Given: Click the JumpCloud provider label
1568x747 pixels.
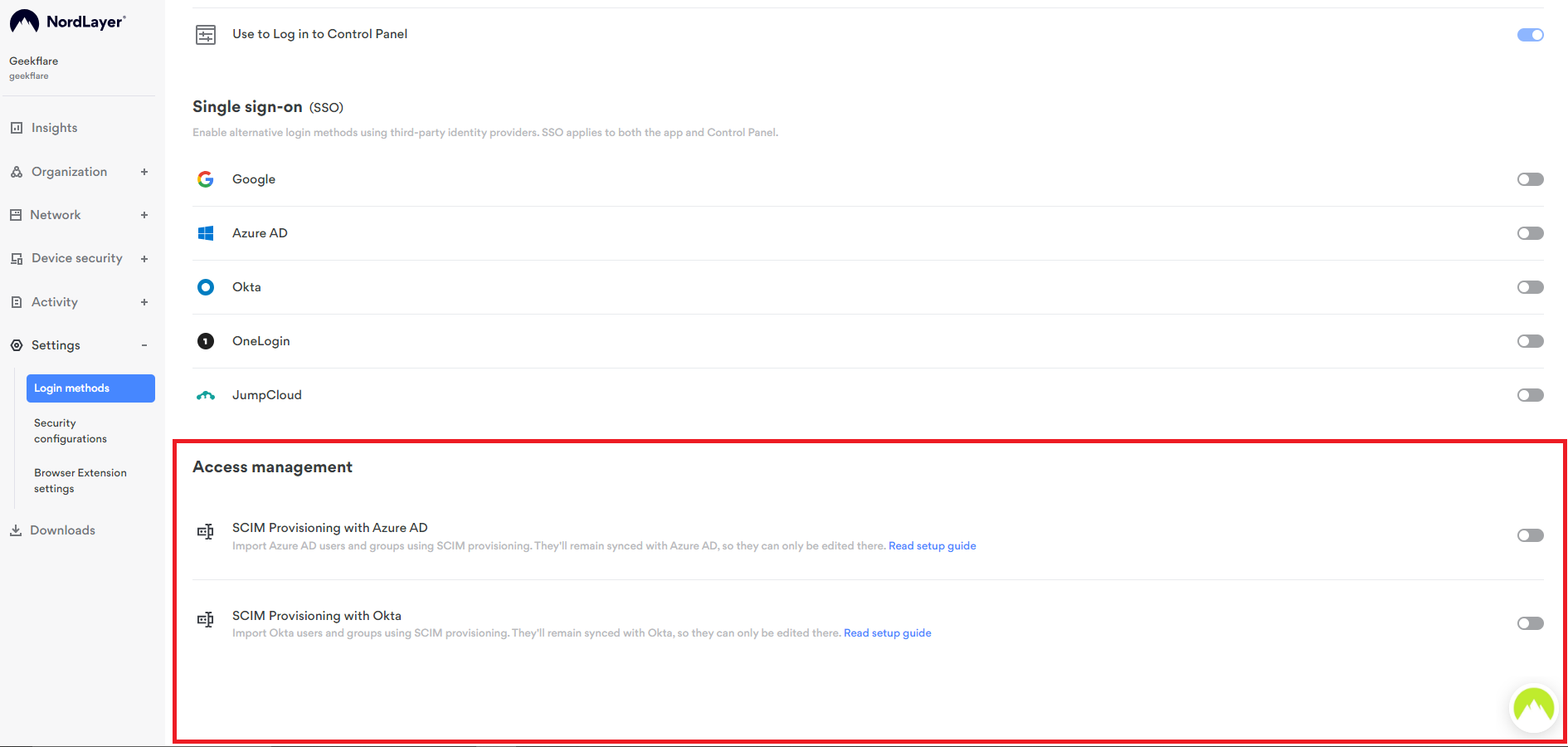Looking at the screenshot, I should tap(267, 395).
